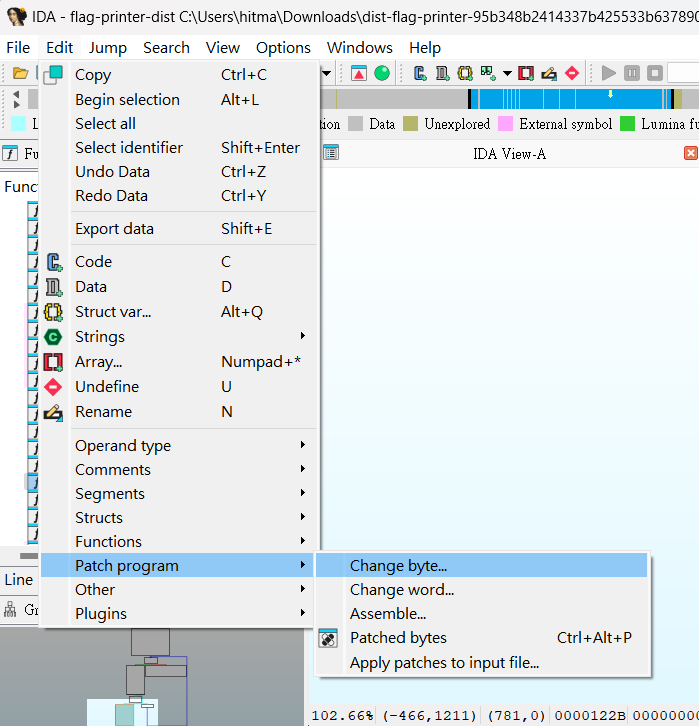
Task: Click the red Array toolbar icon
Action: point(526,73)
